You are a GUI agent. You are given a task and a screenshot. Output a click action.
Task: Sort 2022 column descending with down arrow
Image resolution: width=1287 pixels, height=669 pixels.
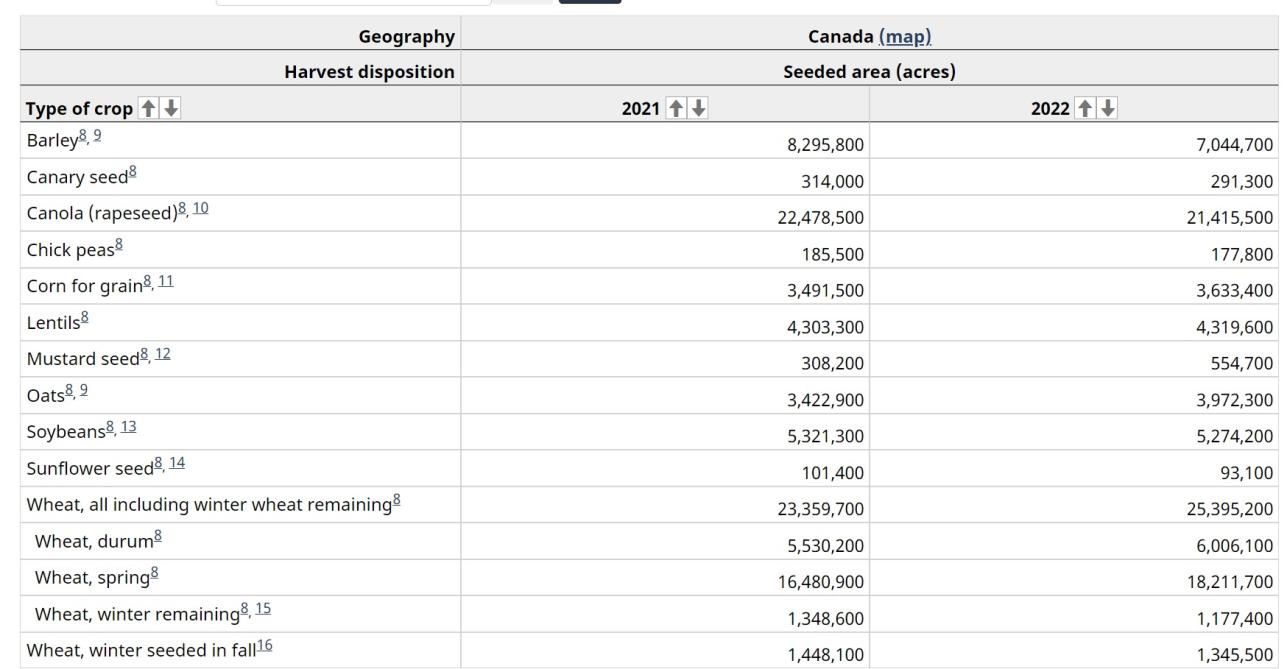tap(1107, 109)
